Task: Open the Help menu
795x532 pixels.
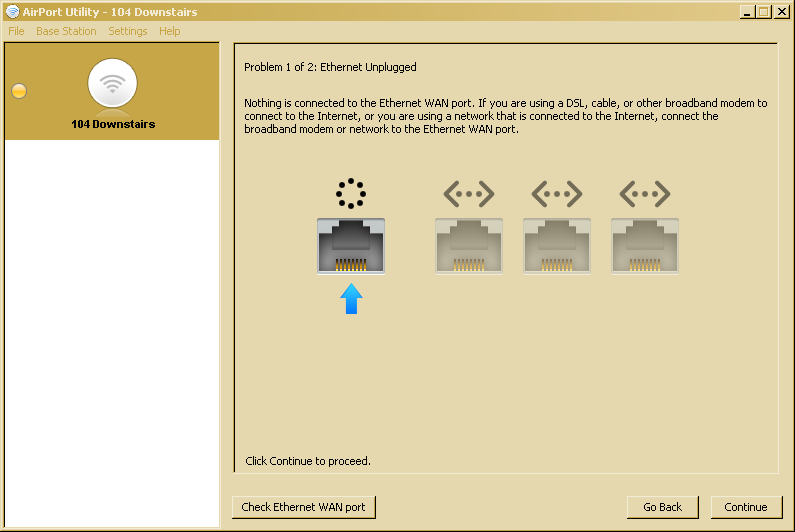Action: 170,31
